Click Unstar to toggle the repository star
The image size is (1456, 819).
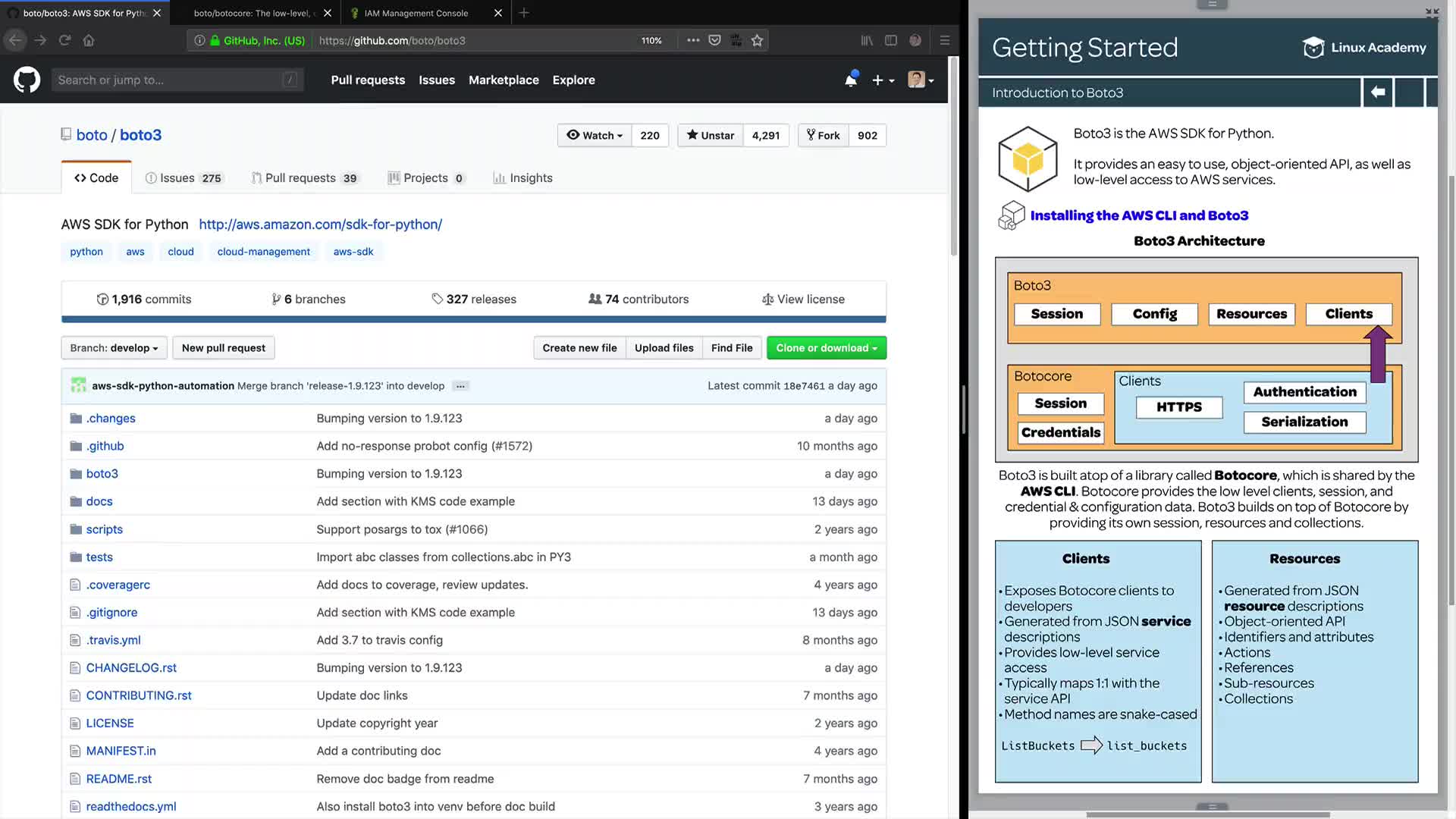(711, 135)
